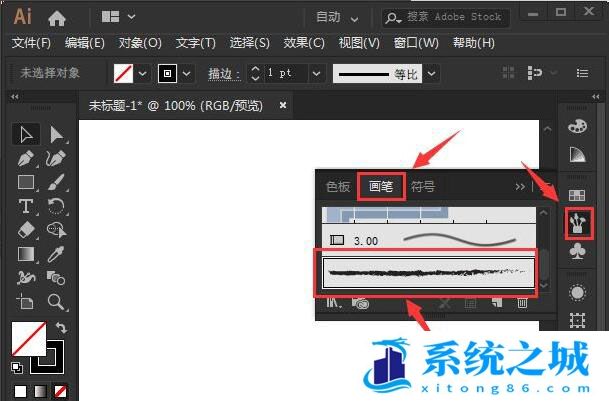Select the Selection tool arrow
Image resolution: width=609 pixels, height=401 pixels.
click(26, 135)
